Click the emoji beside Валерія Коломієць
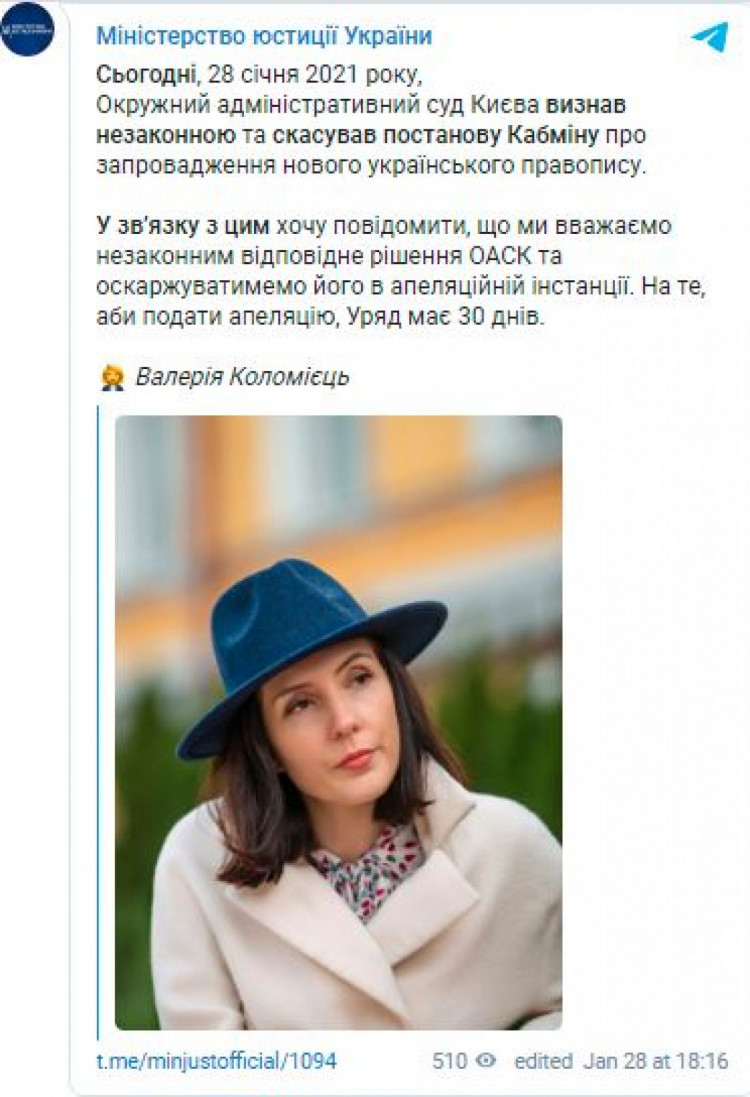 click(112, 378)
